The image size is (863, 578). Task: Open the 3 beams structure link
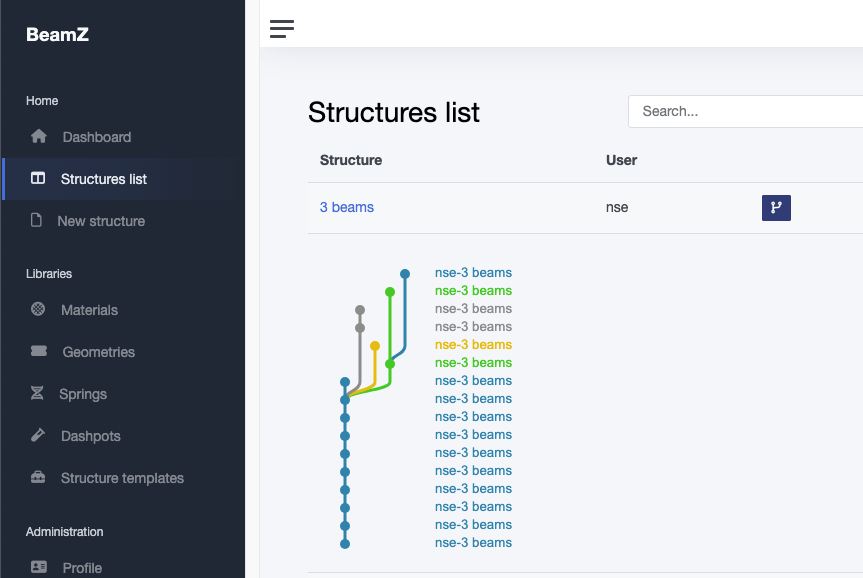346,207
